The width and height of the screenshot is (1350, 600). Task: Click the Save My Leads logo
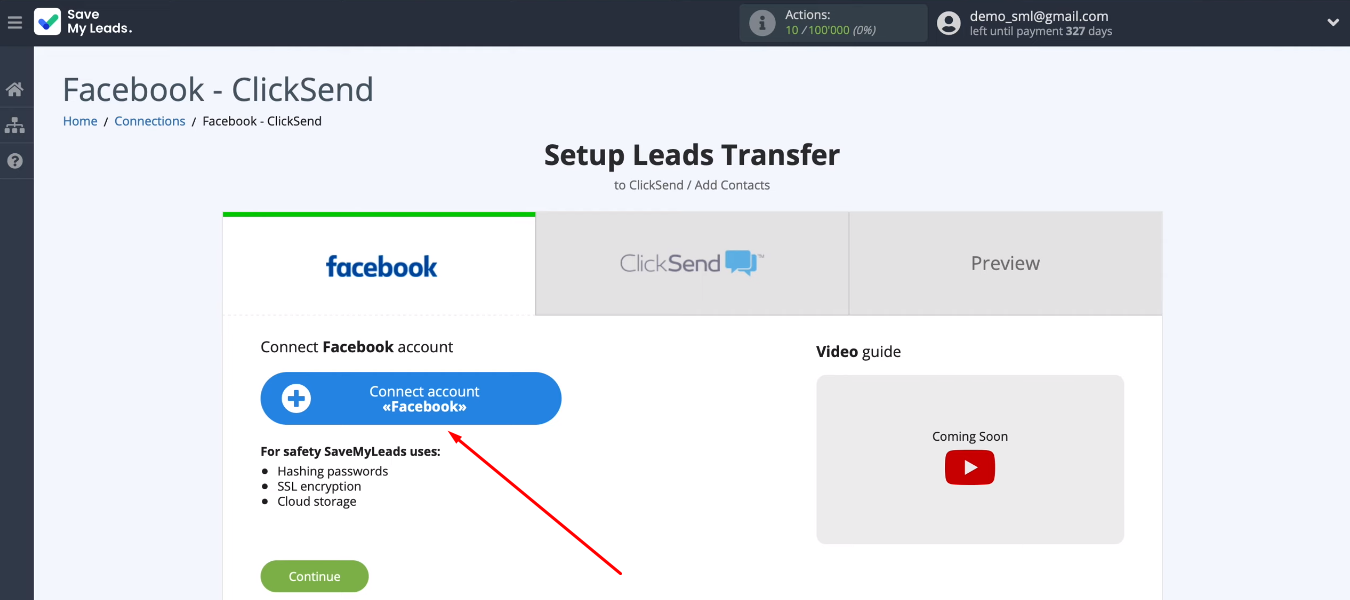pos(84,22)
